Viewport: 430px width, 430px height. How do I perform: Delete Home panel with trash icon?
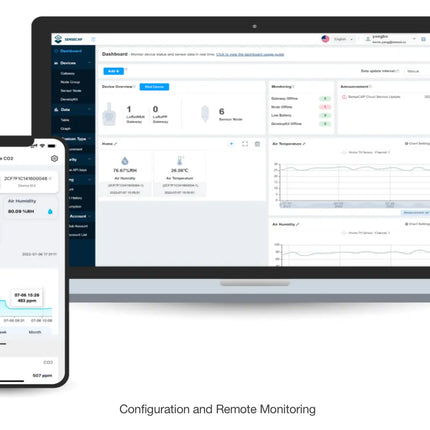(x=257, y=144)
